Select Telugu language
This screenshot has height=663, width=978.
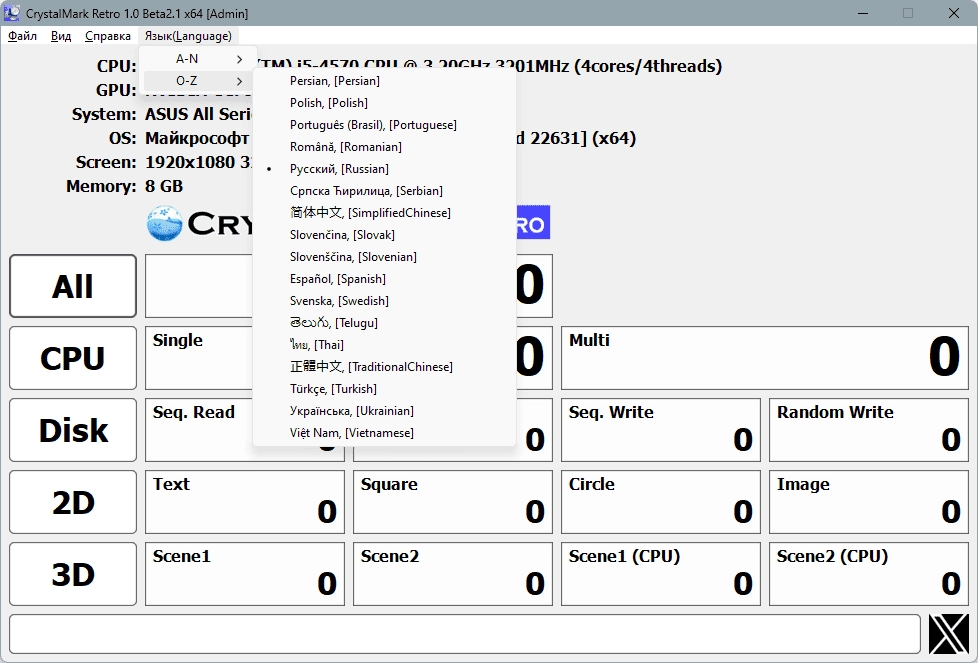[x=384, y=323]
